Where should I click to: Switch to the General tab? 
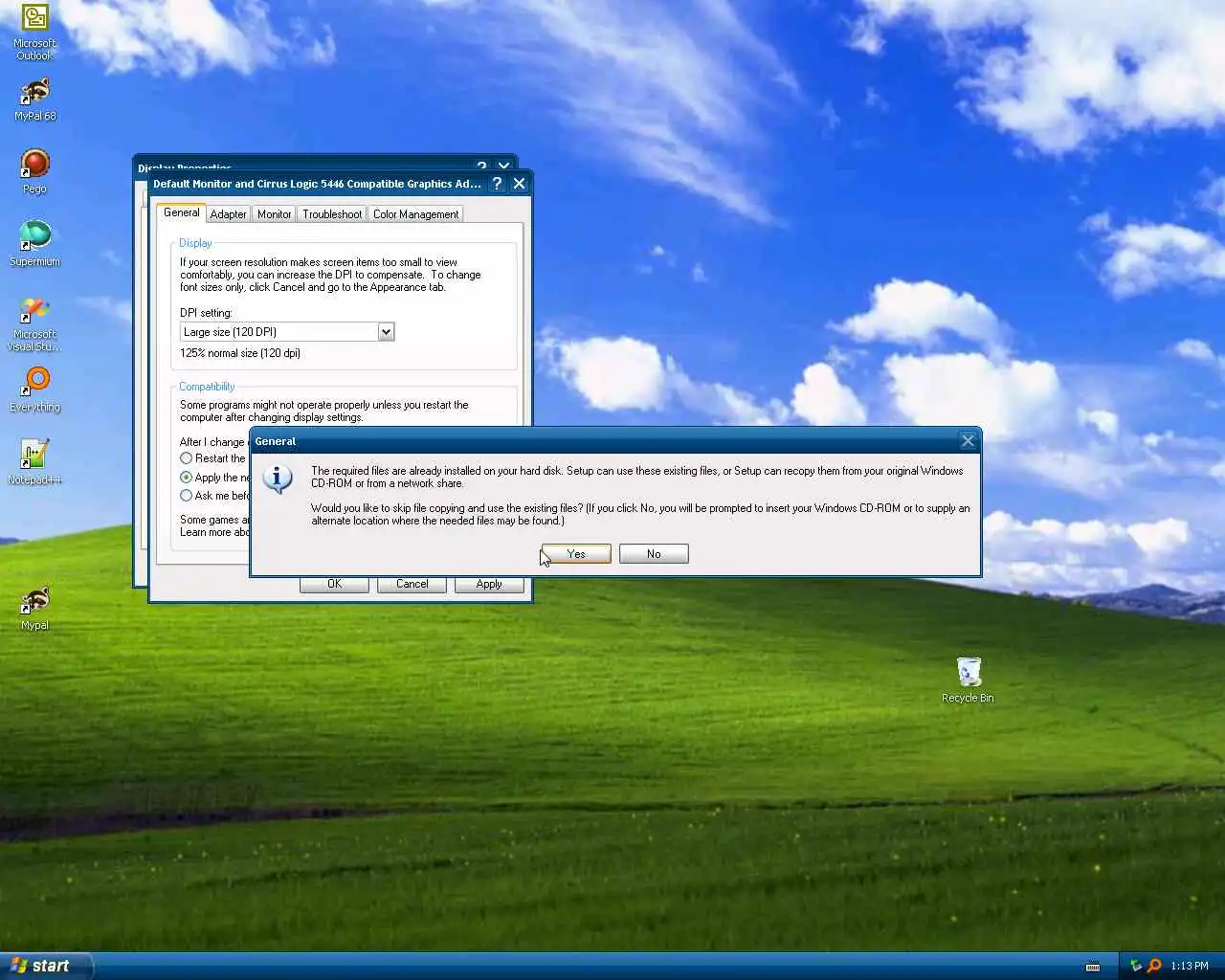tap(181, 212)
